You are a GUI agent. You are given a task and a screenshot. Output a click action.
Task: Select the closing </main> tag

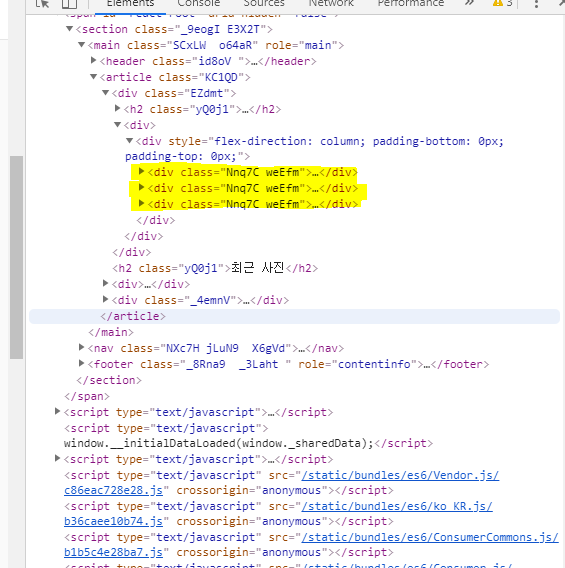(111, 332)
